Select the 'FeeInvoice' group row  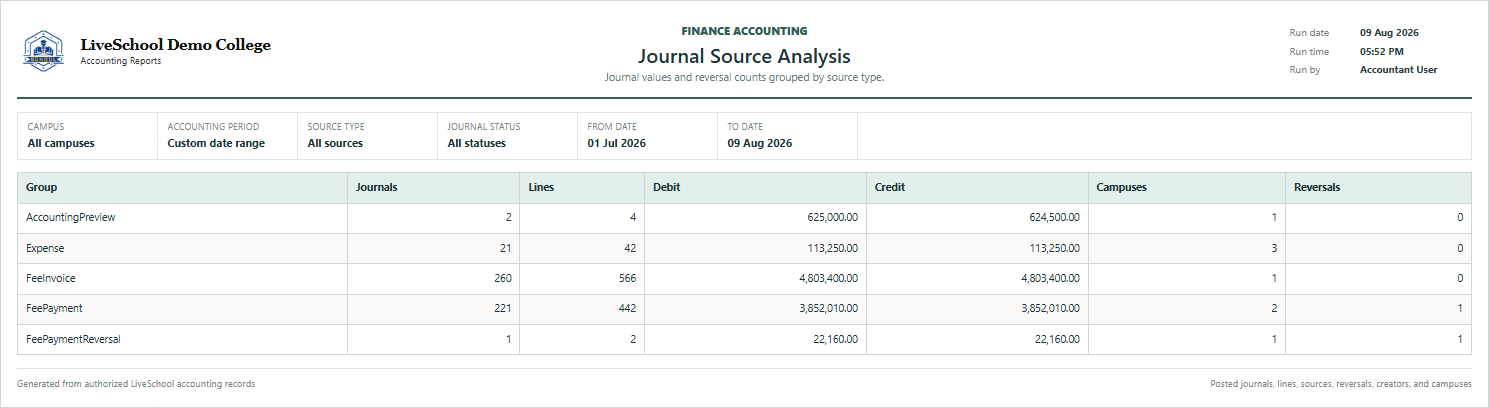click(744, 278)
